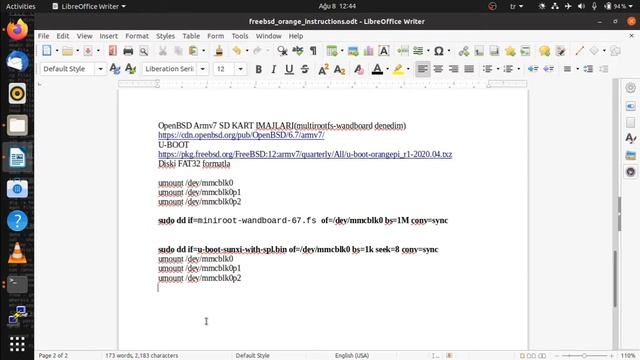Viewport: 640px width, 360px height.
Task: Apply font color
Action: pyautogui.click(x=377, y=69)
